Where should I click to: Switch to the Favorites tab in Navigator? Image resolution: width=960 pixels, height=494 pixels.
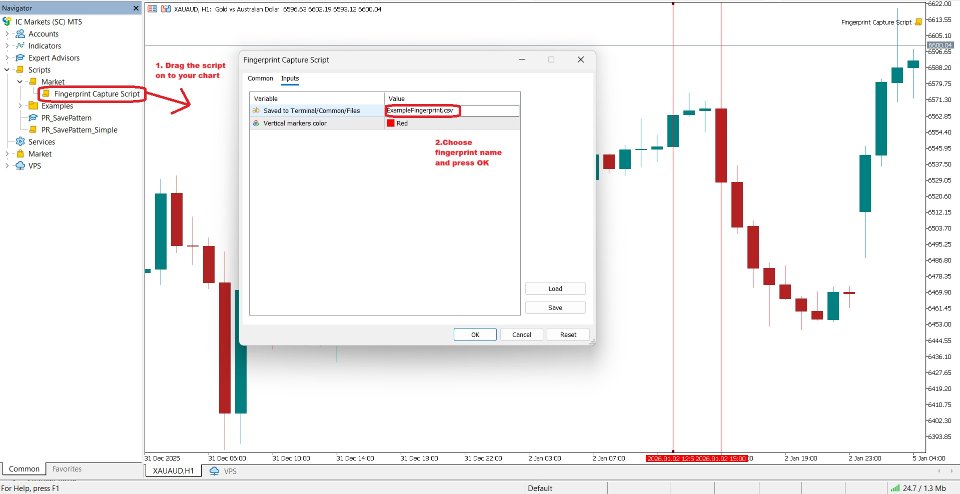point(67,469)
